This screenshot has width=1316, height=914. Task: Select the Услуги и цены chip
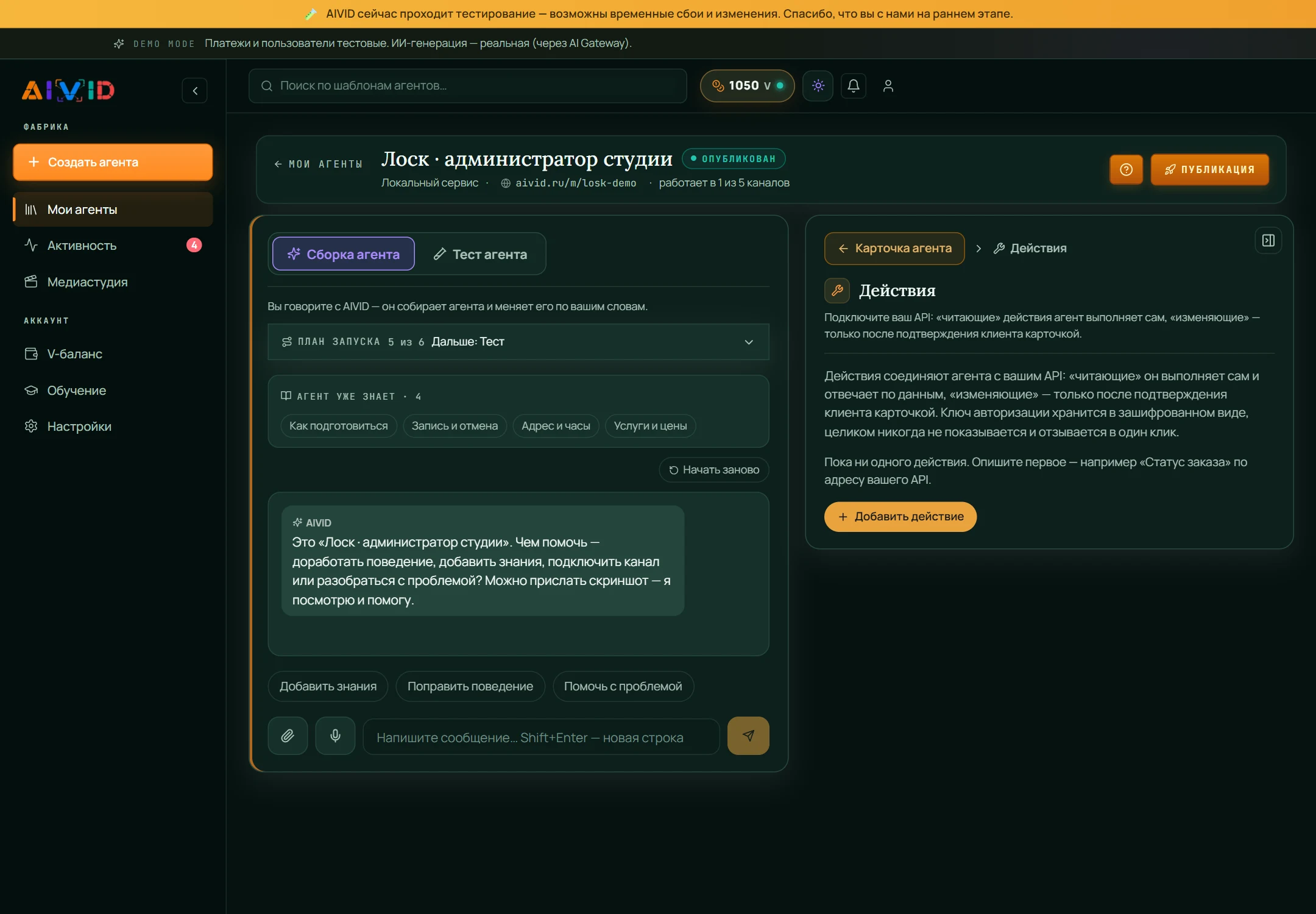click(650, 426)
